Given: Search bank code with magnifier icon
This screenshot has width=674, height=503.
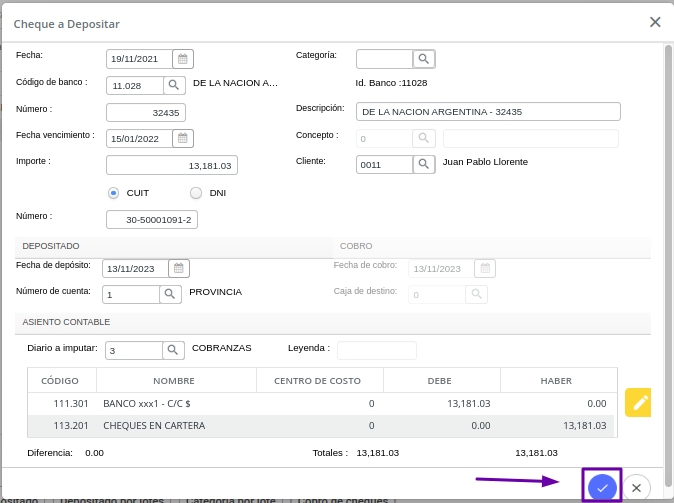Looking at the screenshot, I should click(174, 85).
